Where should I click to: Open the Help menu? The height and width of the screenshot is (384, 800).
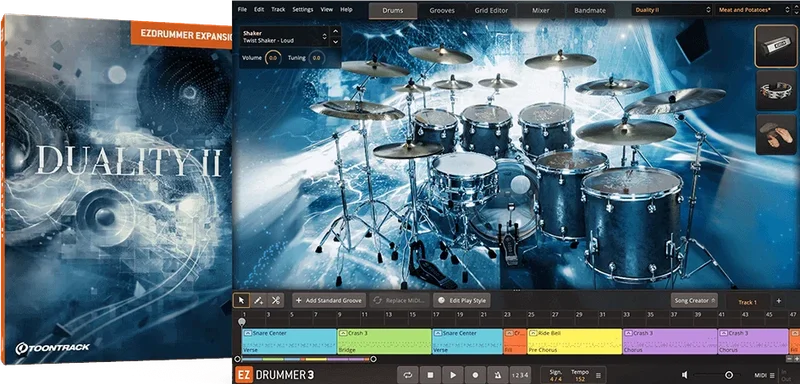[346, 10]
